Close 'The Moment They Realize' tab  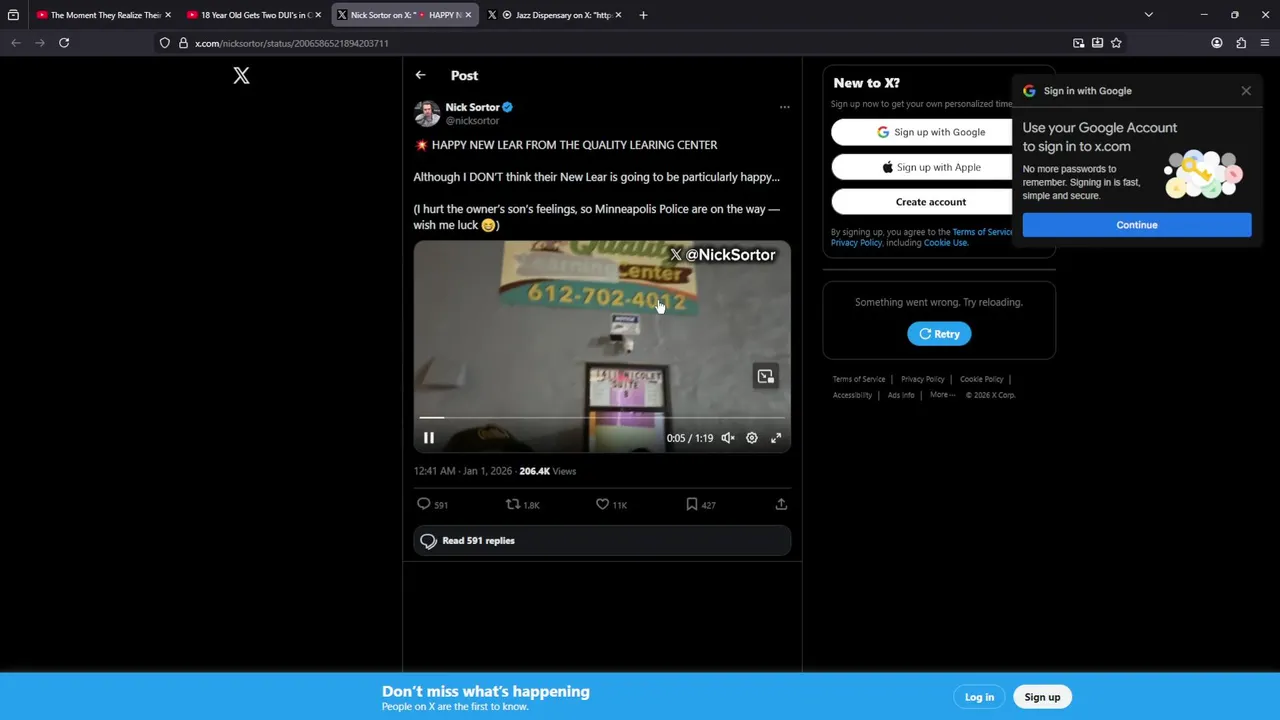click(168, 15)
